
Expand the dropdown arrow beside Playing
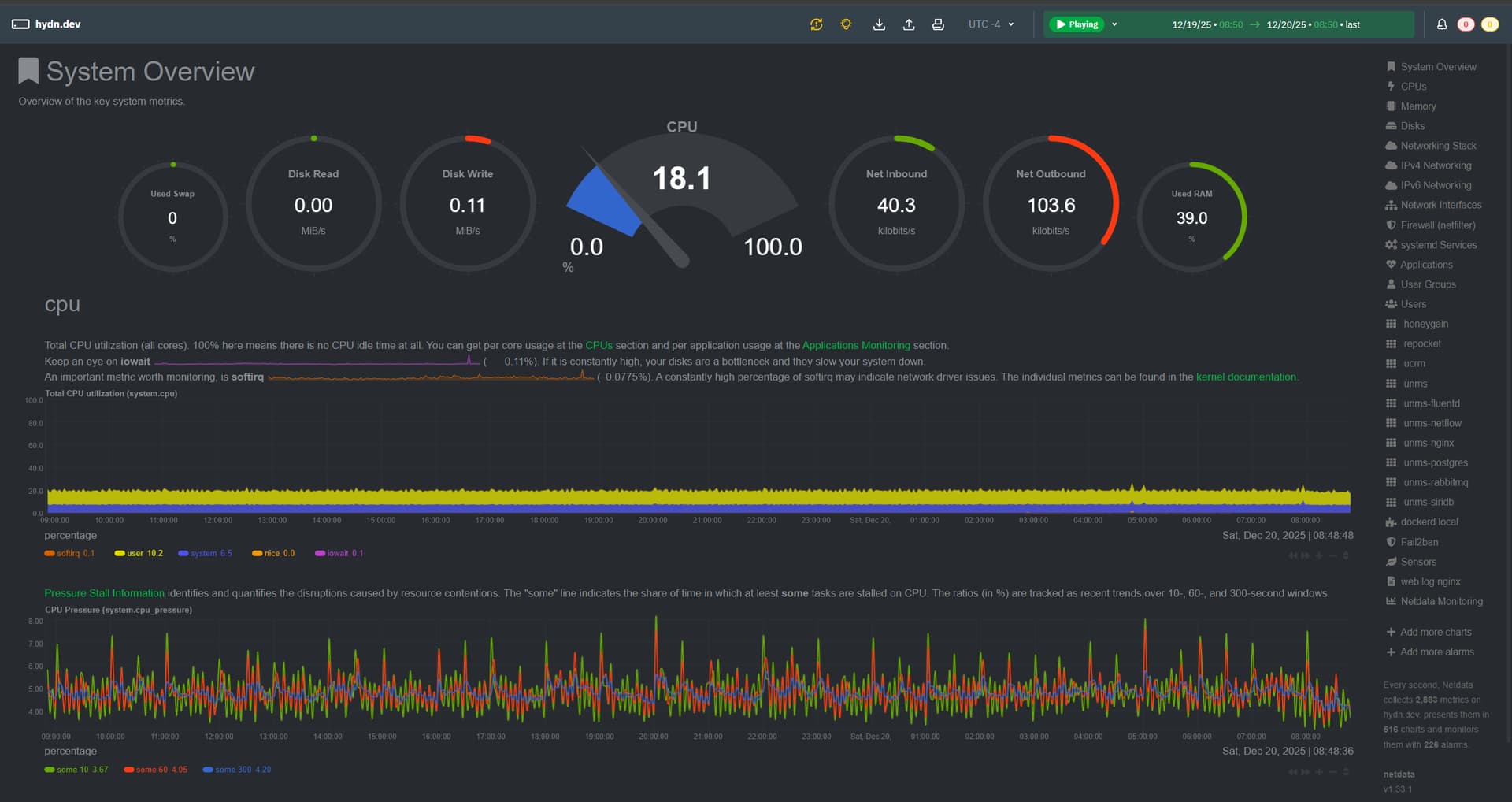1114,24
